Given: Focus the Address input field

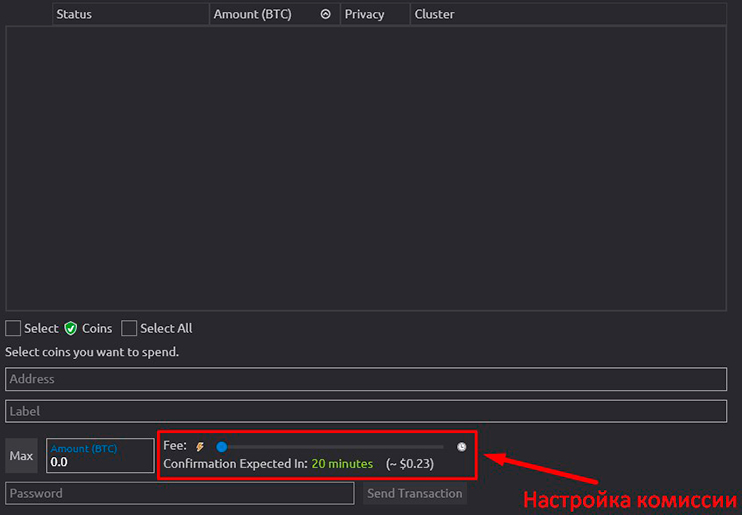Looking at the screenshot, I should (366, 379).
